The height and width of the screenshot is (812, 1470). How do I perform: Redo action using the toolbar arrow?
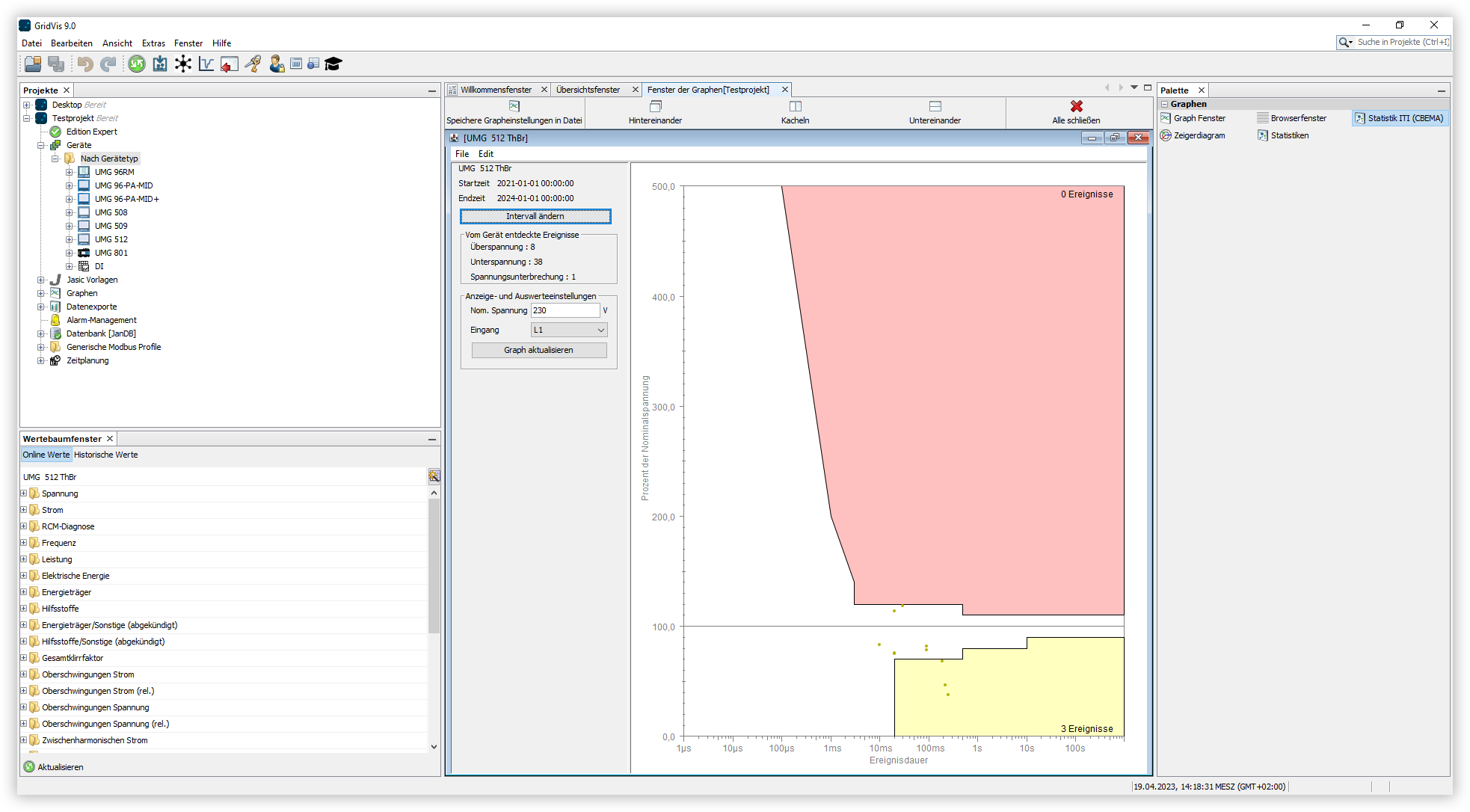(108, 64)
